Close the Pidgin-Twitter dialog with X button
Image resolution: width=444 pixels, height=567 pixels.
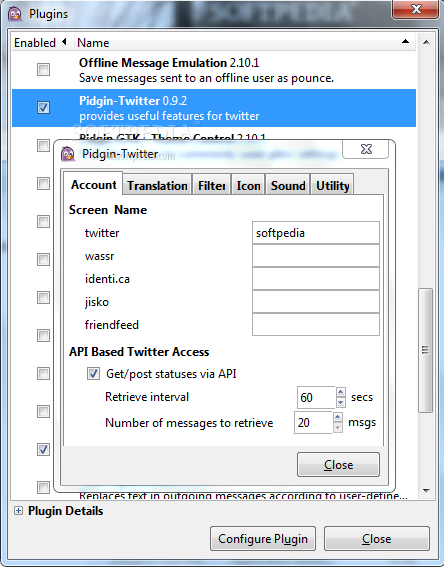pyautogui.click(x=366, y=149)
